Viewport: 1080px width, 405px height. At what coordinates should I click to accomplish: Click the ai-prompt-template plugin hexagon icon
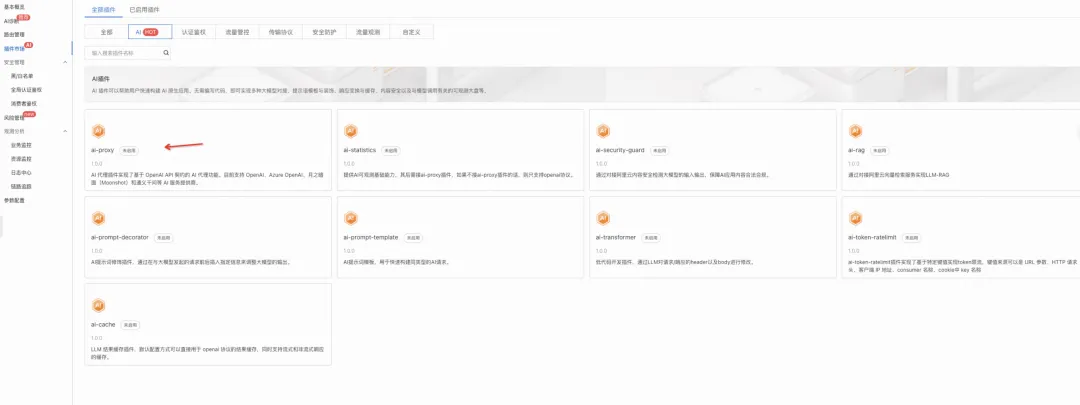coord(350,218)
